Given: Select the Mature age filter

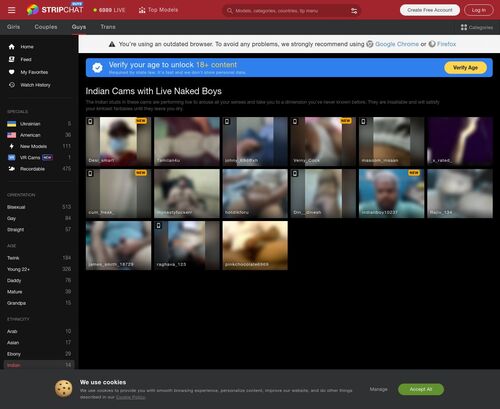Looking at the screenshot, I should pyautogui.click(x=39, y=292).
